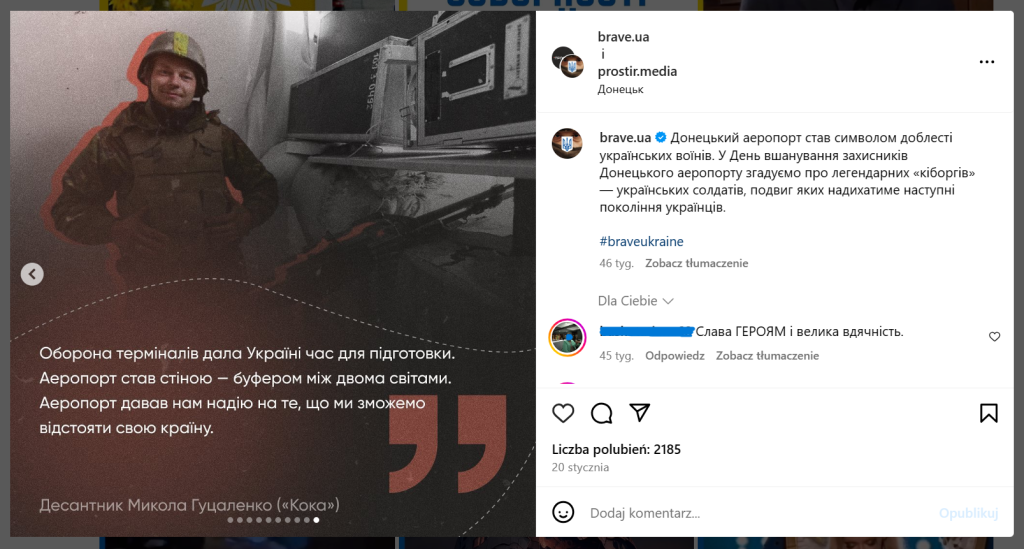
Task: Open comment bubble icon
Action: pyautogui.click(x=601, y=413)
